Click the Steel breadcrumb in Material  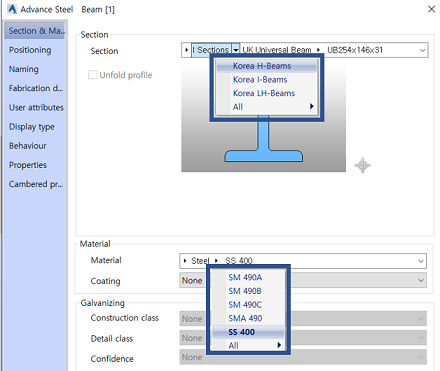tap(200, 261)
